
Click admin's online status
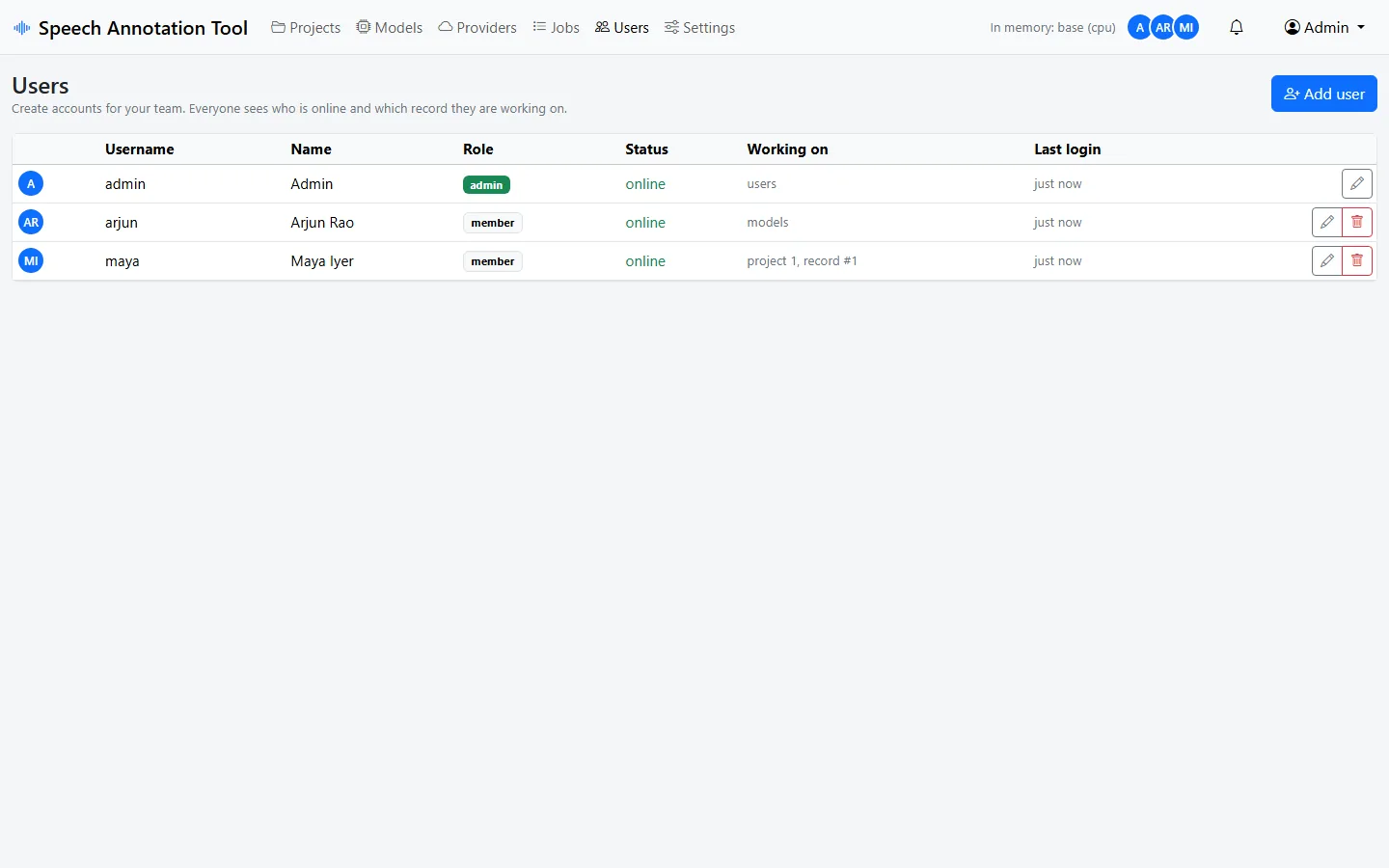coord(645,184)
